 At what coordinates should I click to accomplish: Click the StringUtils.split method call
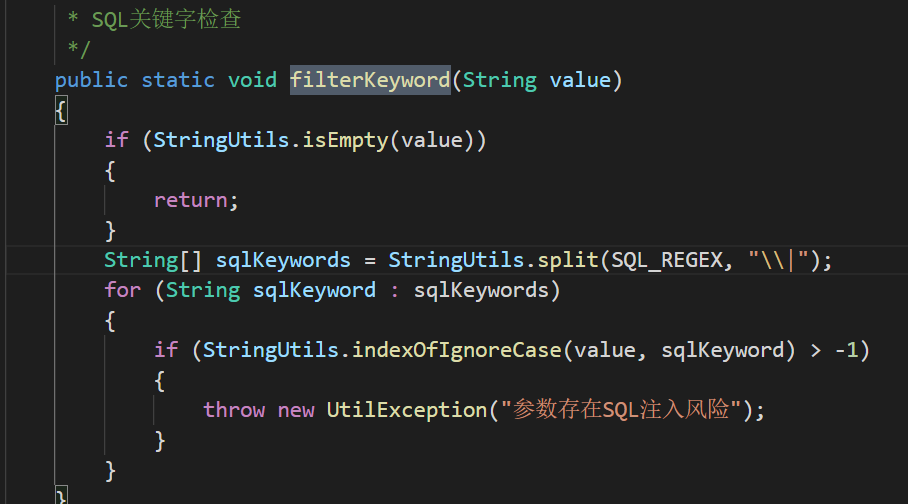pos(493,260)
